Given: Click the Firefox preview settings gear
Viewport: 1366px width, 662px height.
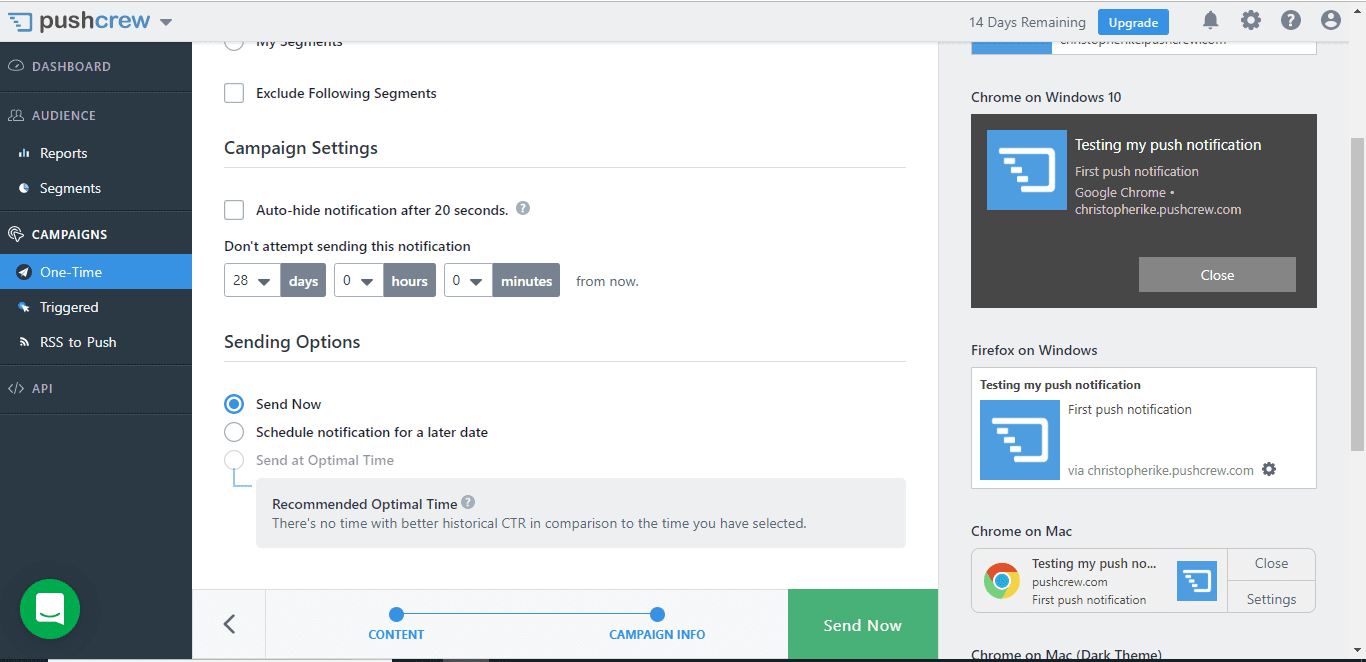Looking at the screenshot, I should [x=1269, y=469].
